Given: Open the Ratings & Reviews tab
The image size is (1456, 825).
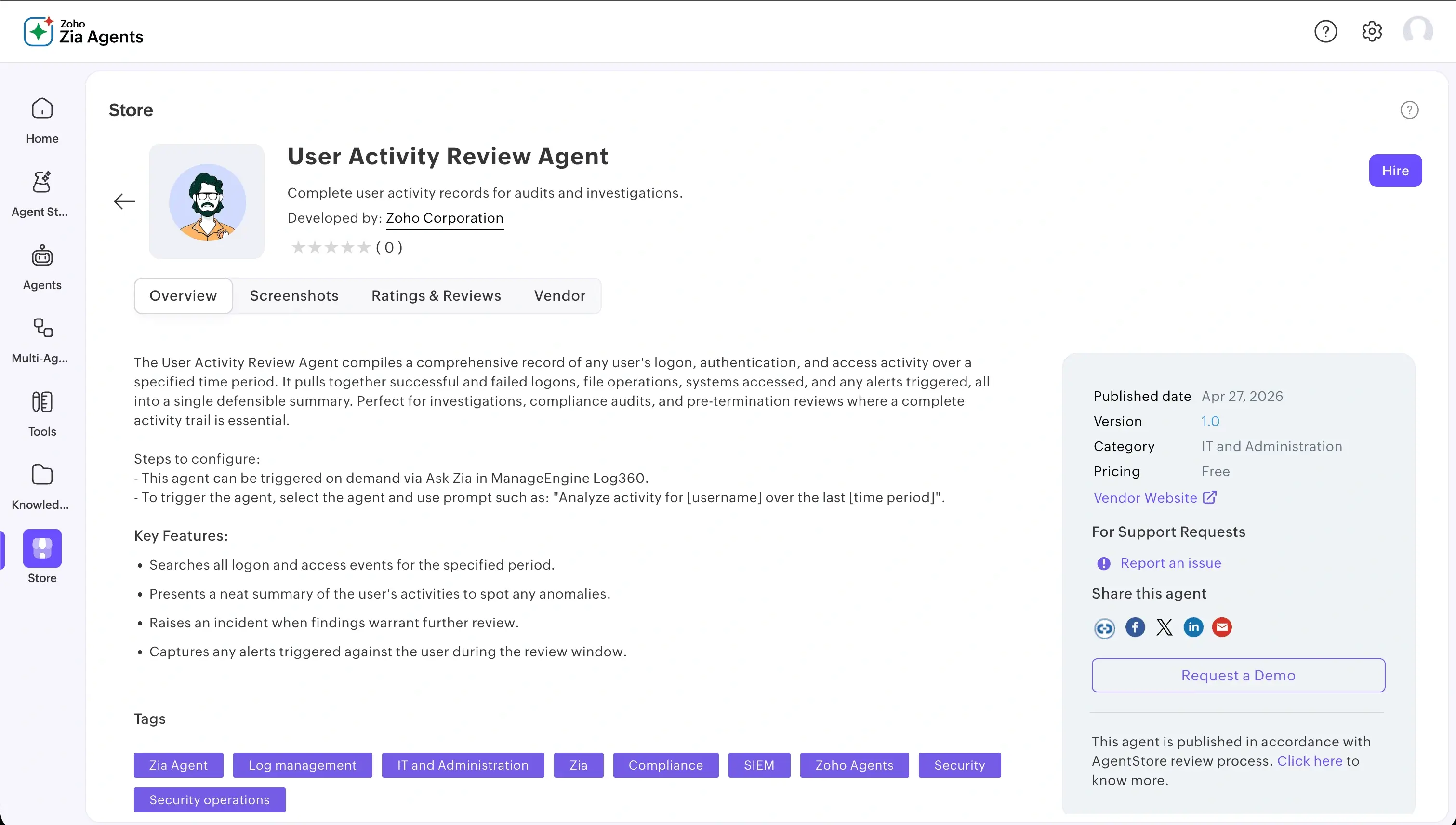Looking at the screenshot, I should tap(436, 295).
